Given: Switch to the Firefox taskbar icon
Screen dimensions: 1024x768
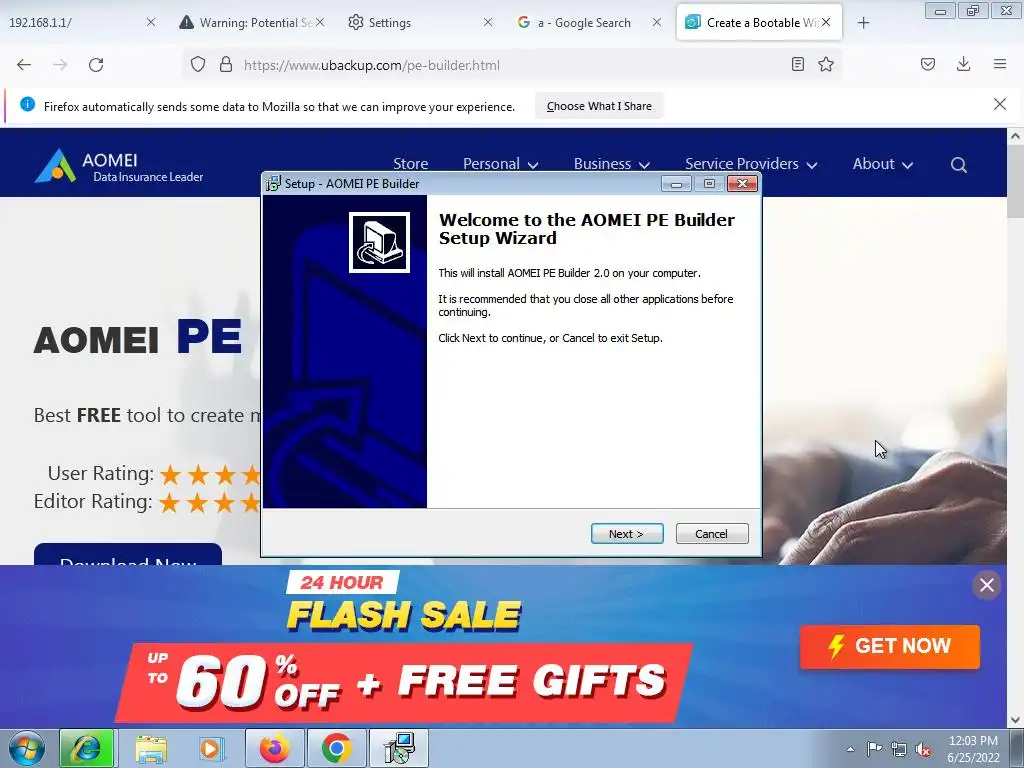Looking at the screenshot, I should click(x=274, y=748).
